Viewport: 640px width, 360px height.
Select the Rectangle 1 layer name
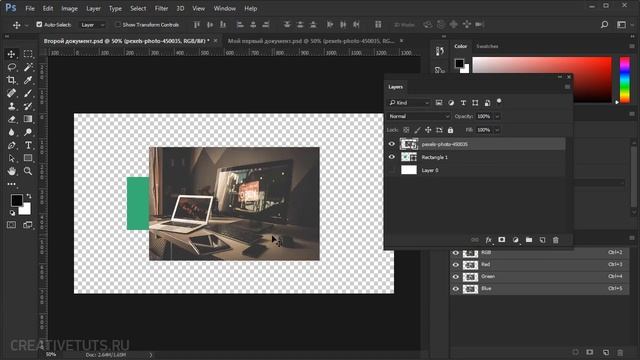(x=434, y=157)
